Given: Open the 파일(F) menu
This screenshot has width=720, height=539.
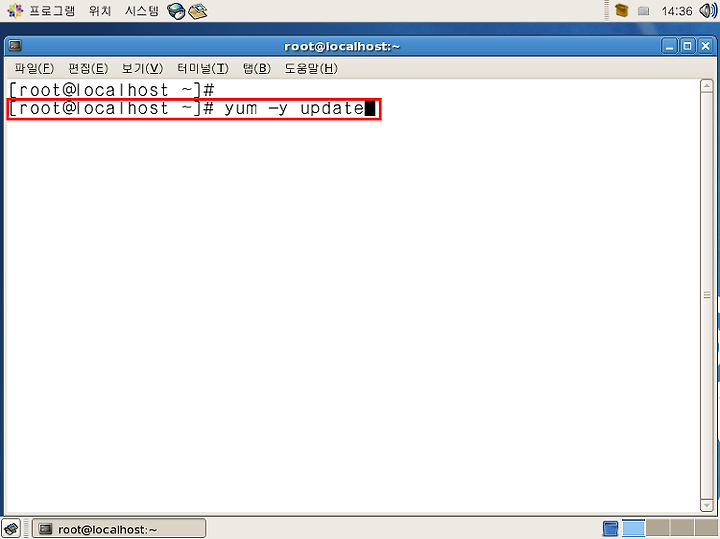Looking at the screenshot, I should (x=34, y=68).
